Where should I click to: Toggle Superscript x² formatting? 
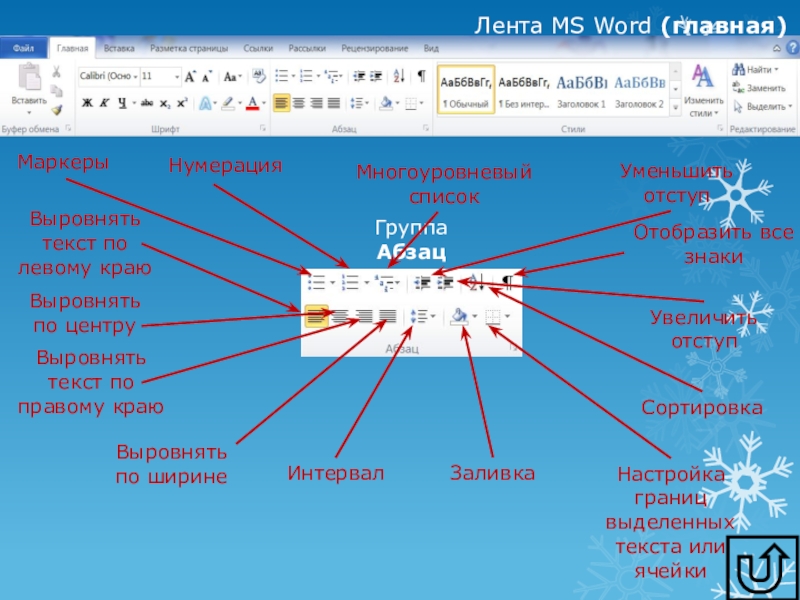pos(182,104)
